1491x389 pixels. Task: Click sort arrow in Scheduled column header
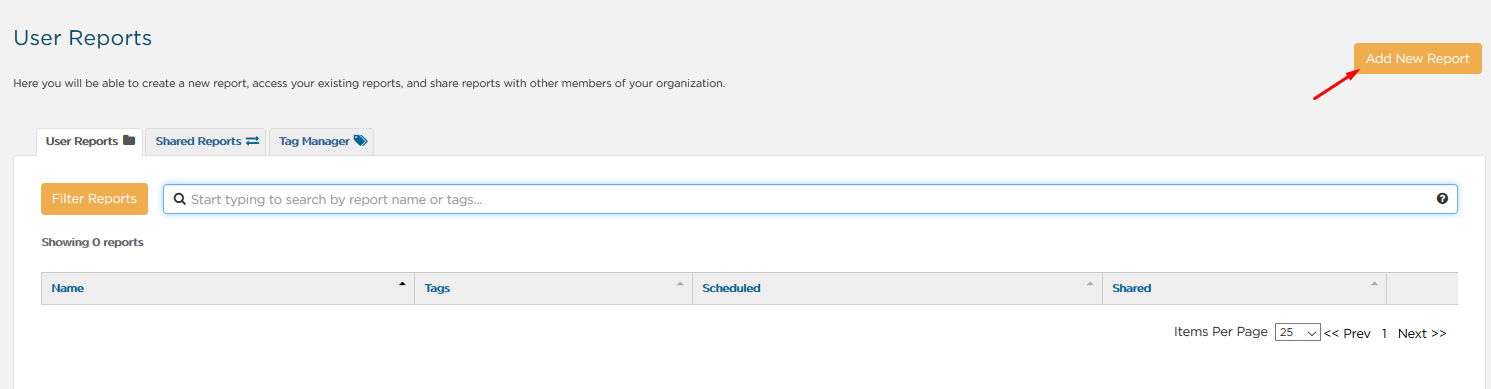click(1090, 284)
